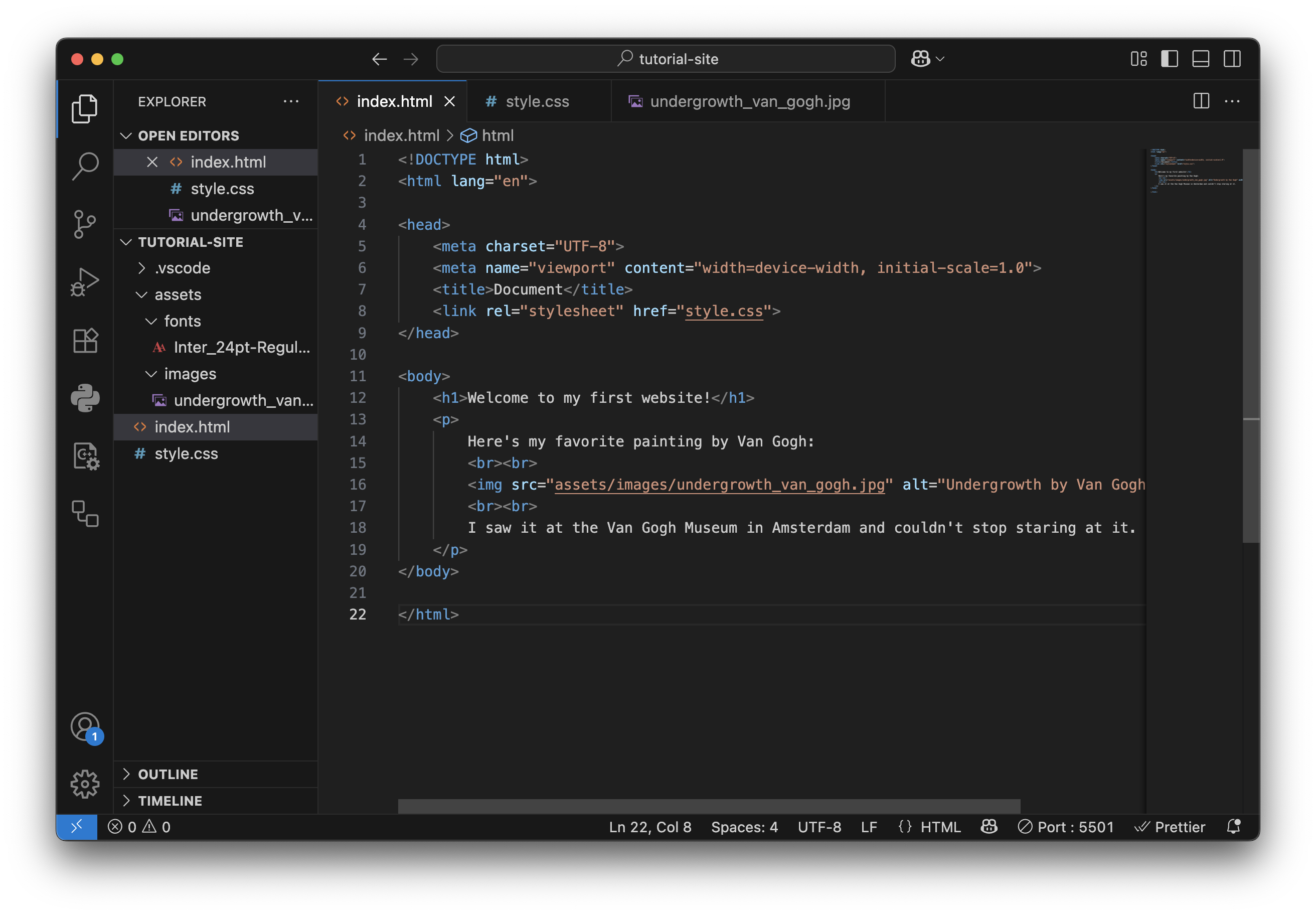Collapse the assets folder
The image size is (1316, 915).
(216, 294)
